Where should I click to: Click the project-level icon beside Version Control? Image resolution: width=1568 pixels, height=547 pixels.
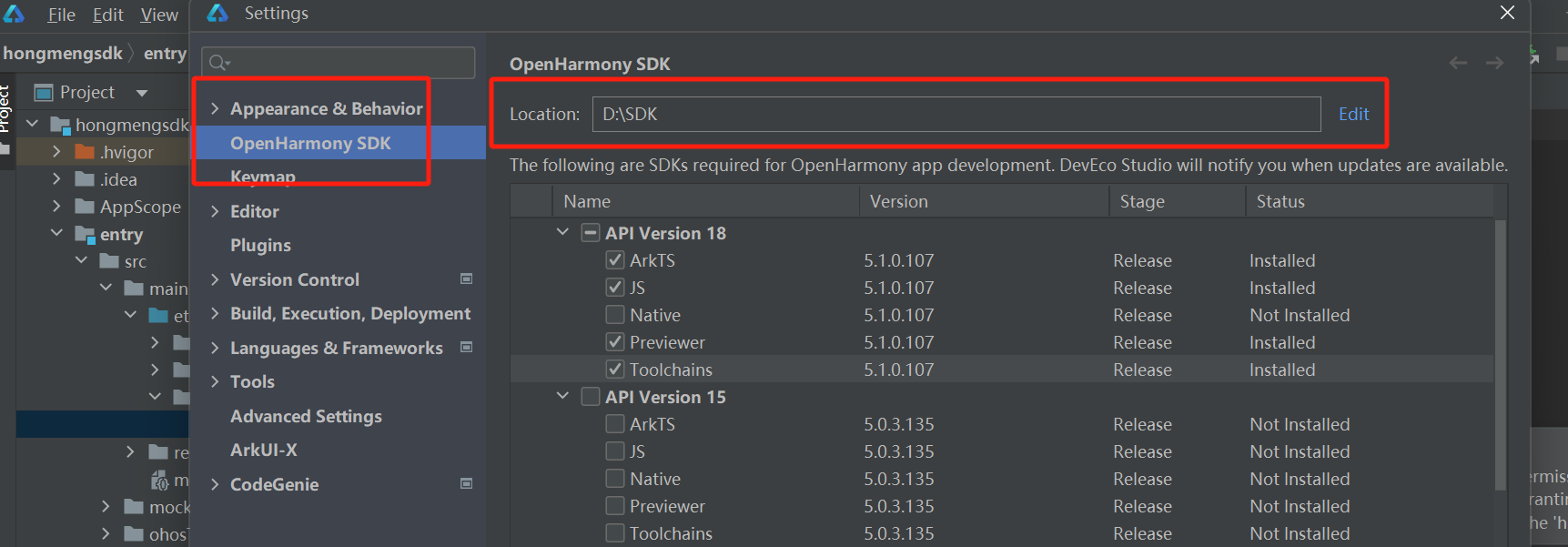tap(467, 279)
